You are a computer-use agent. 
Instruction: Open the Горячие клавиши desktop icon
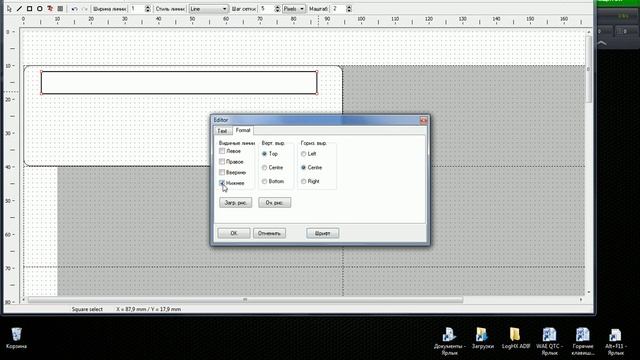pos(583,341)
